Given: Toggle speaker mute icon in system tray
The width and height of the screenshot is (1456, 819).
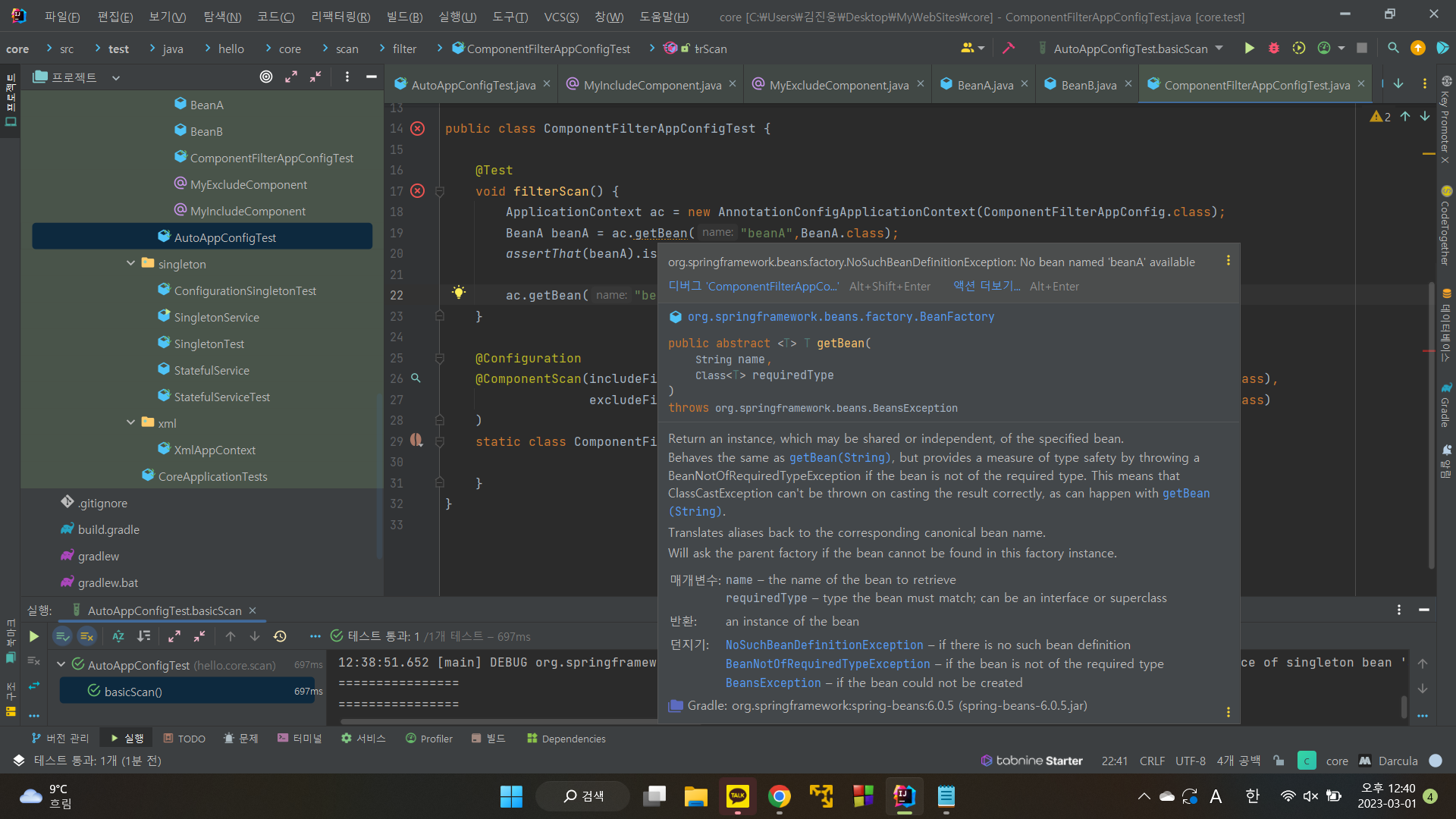Looking at the screenshot, I should [1310, 796].
